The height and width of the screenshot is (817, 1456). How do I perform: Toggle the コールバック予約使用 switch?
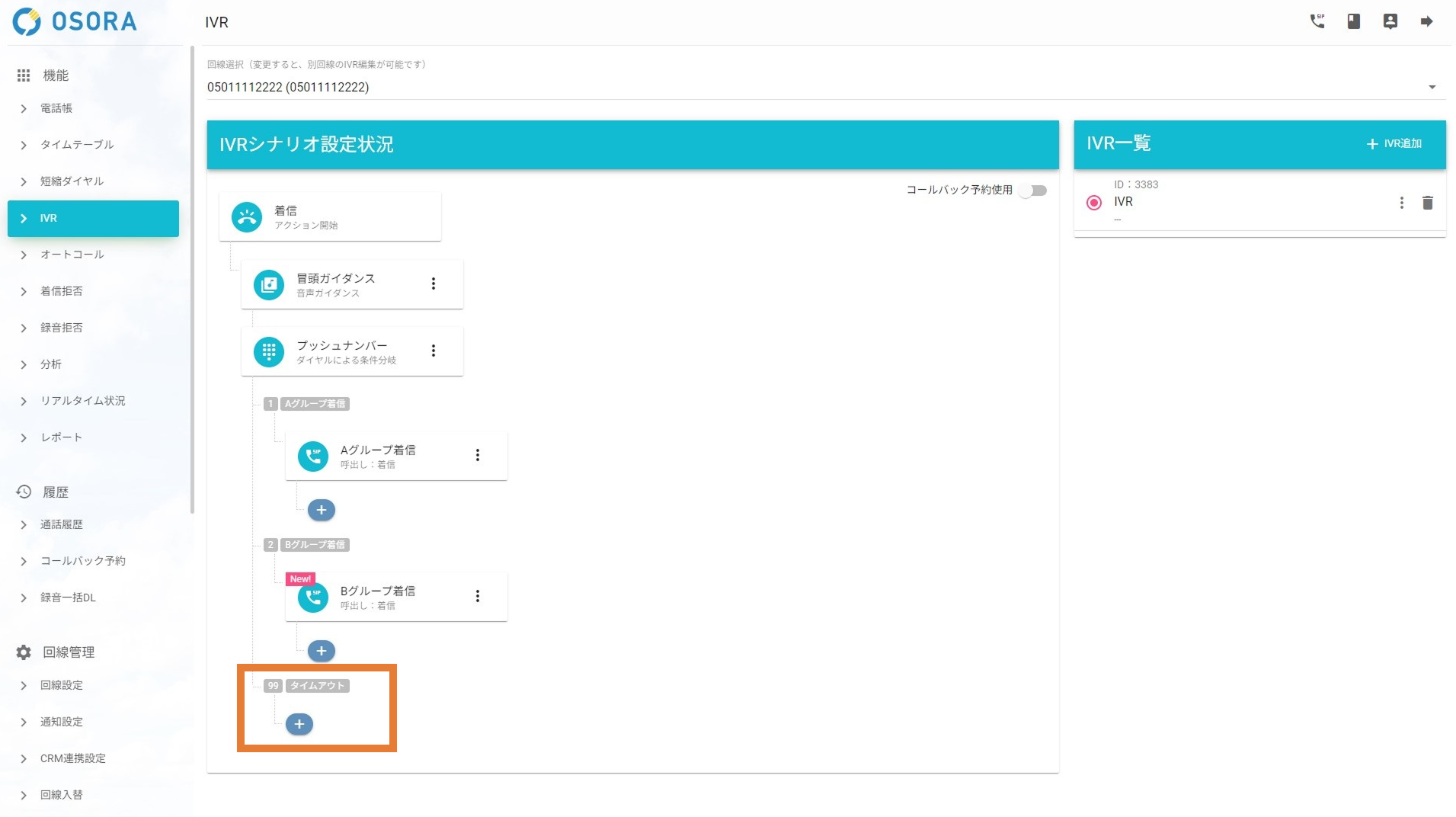tap(1033, 191)
